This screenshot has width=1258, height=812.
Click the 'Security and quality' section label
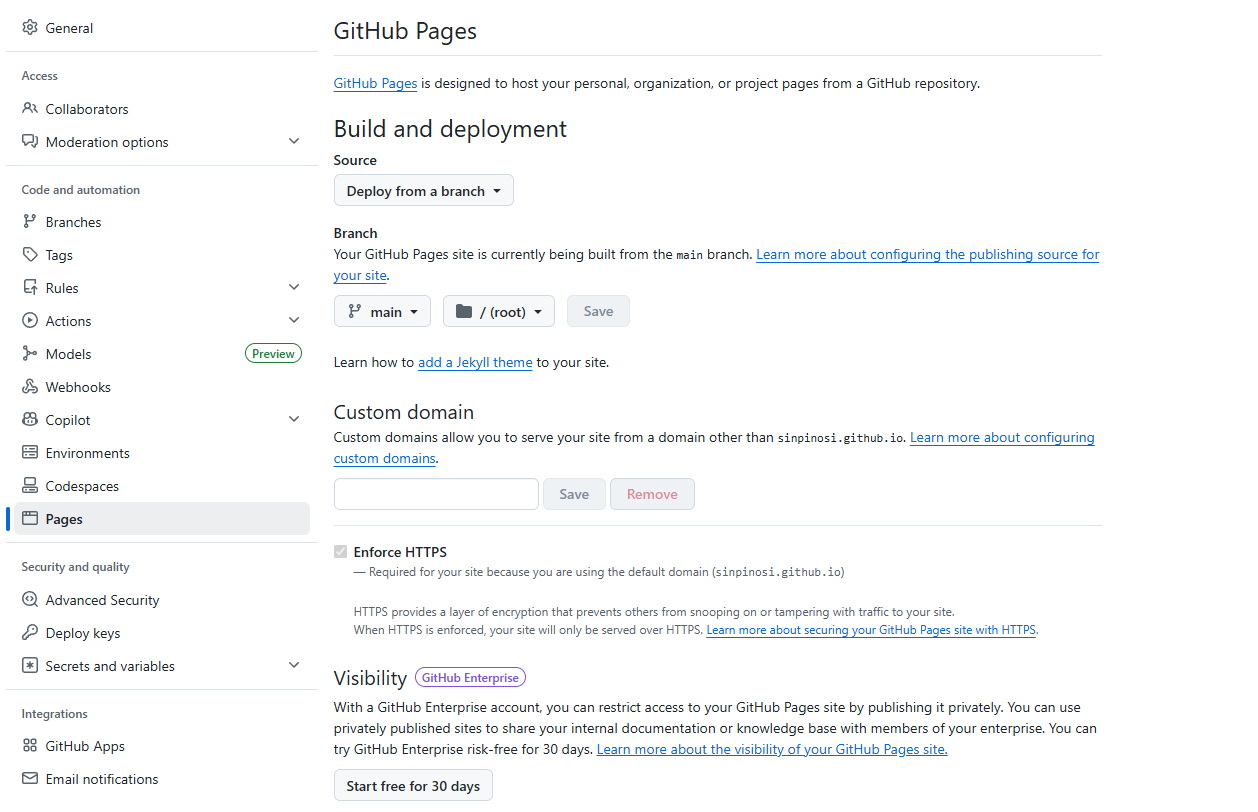click(76, 567)
